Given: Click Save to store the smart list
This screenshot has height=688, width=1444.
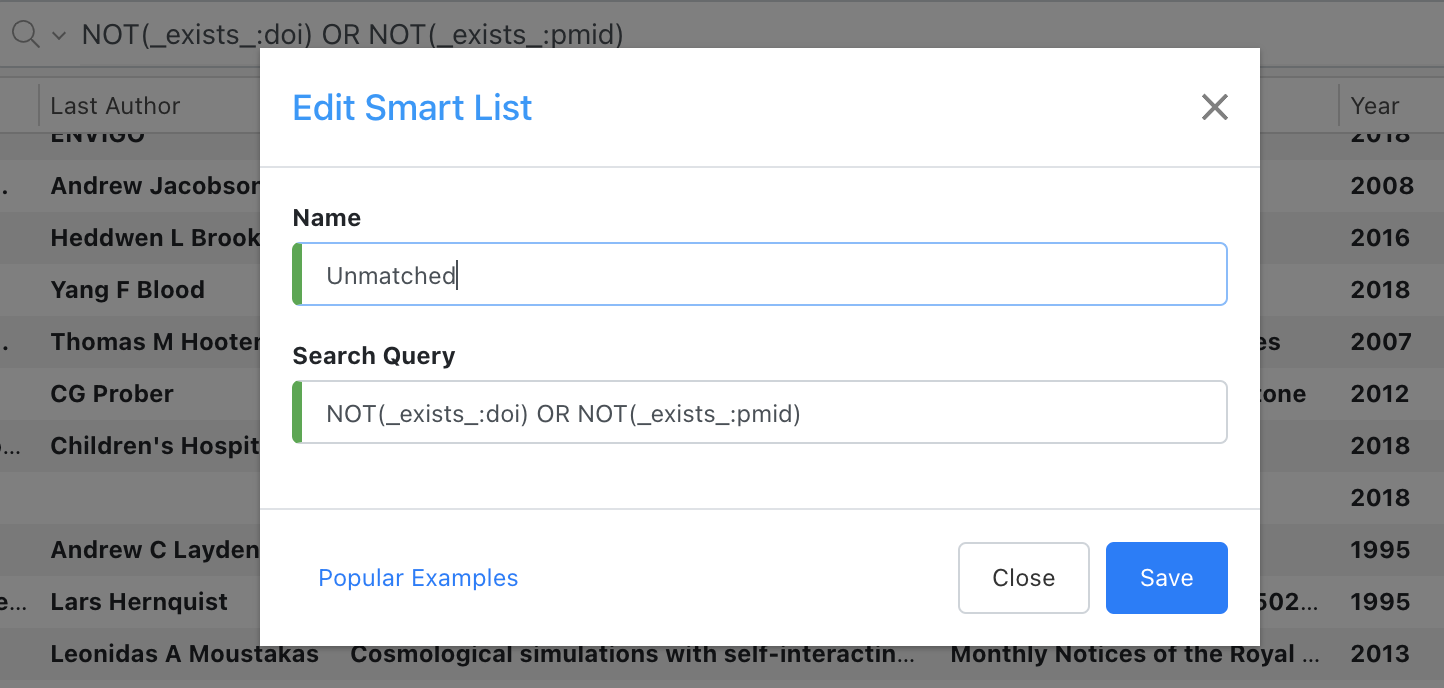Looking at the screenshot, I should [x=1166, y=577].
